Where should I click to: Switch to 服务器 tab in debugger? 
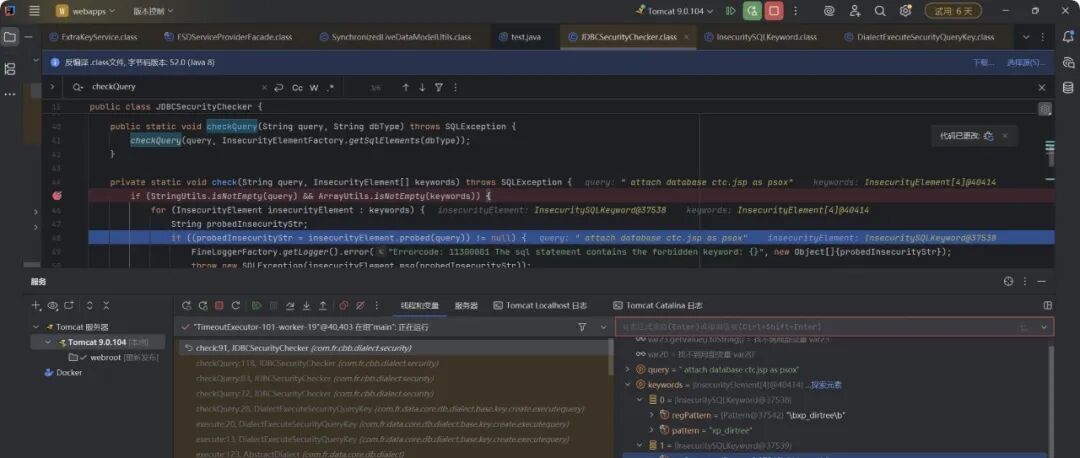[466, 305]
